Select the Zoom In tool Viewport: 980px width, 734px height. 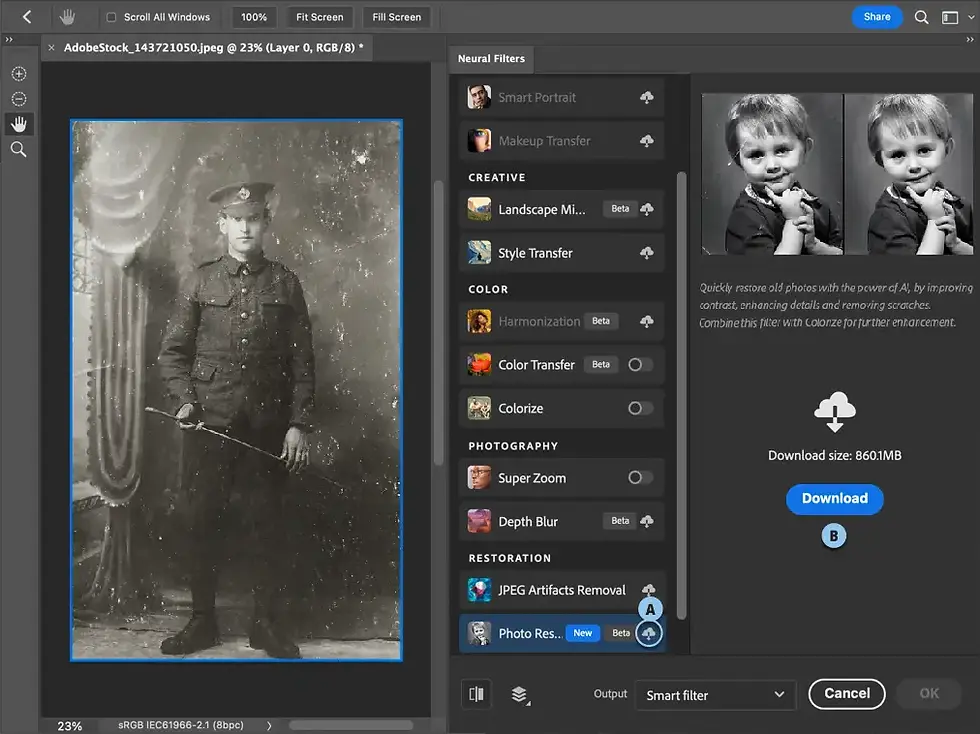[19, 74]
